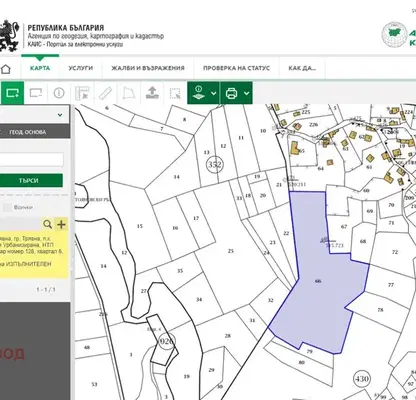Click the search text input field
Screen dimensions: 416x400
[x=31, y=160]
